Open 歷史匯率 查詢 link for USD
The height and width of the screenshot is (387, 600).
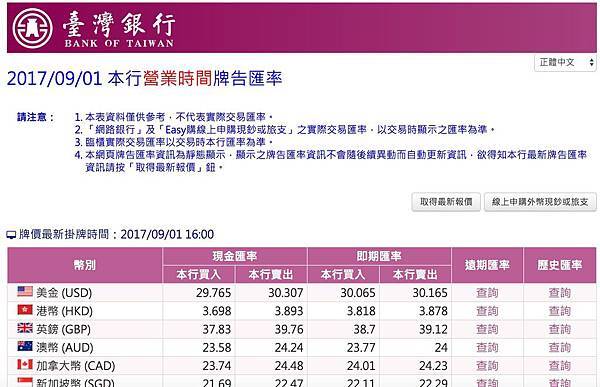559,293
